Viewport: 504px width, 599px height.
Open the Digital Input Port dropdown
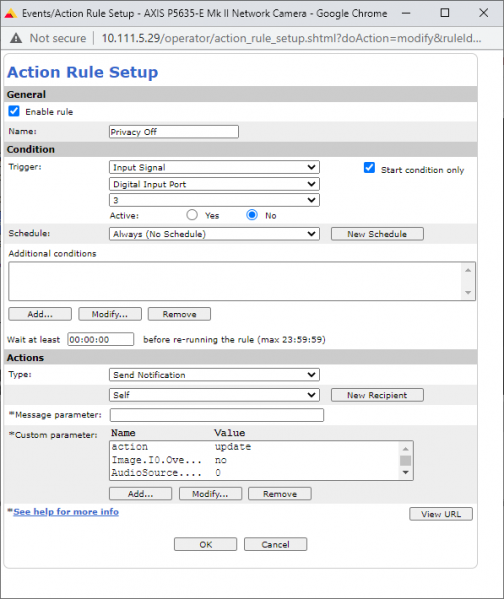[x=214, y=184]
